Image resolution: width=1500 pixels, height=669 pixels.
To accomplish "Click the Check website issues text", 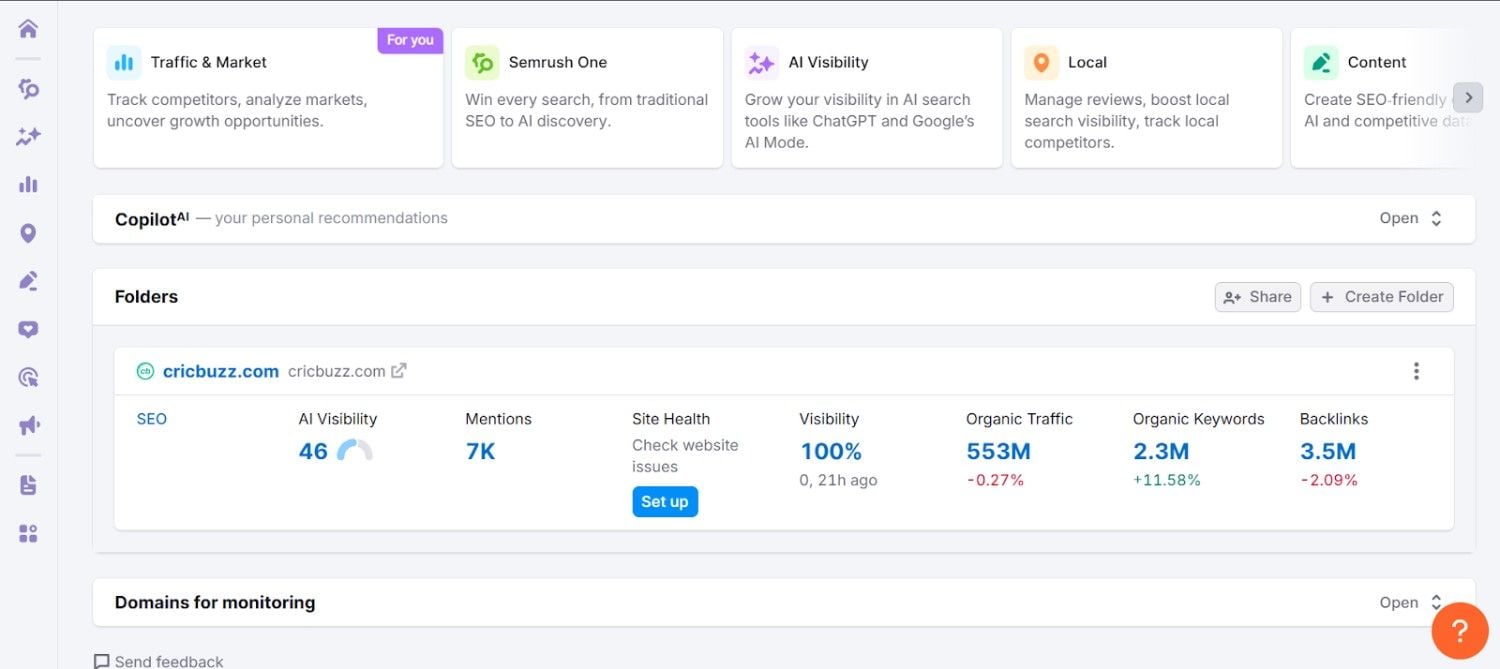I will tap(685, 456).
